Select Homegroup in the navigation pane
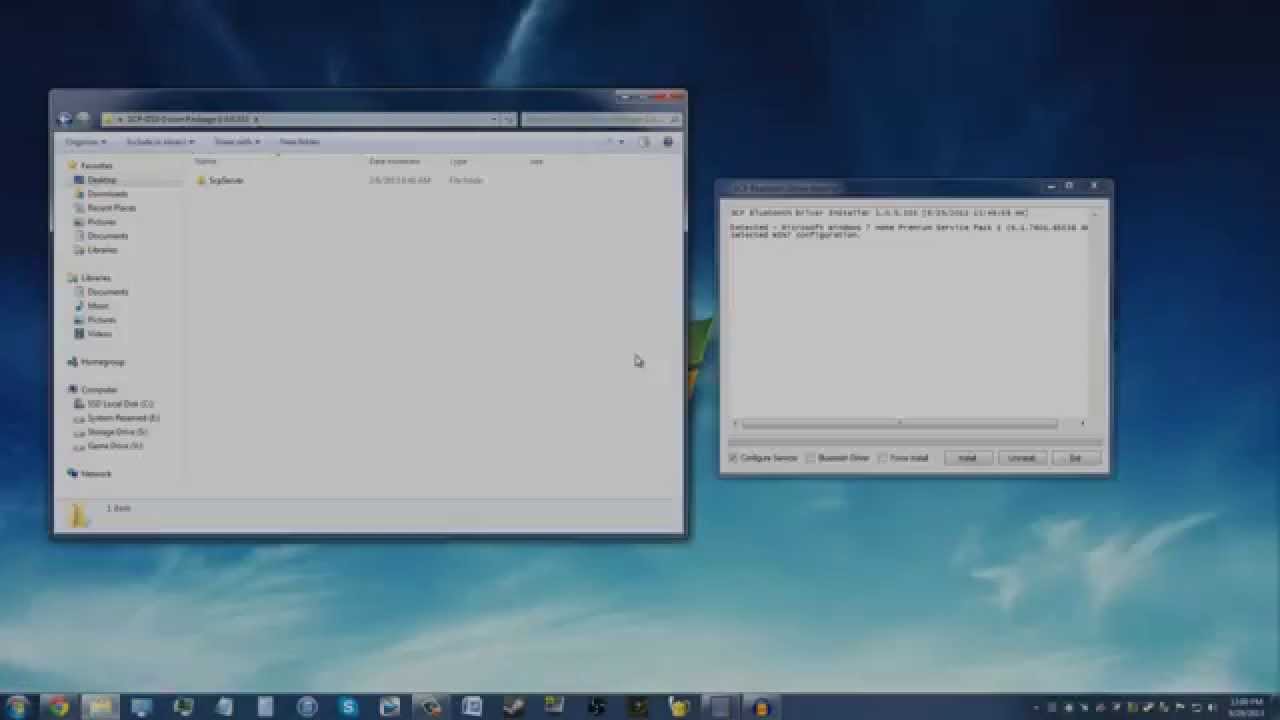1280x720 pixels. click(x=102, y=362)
